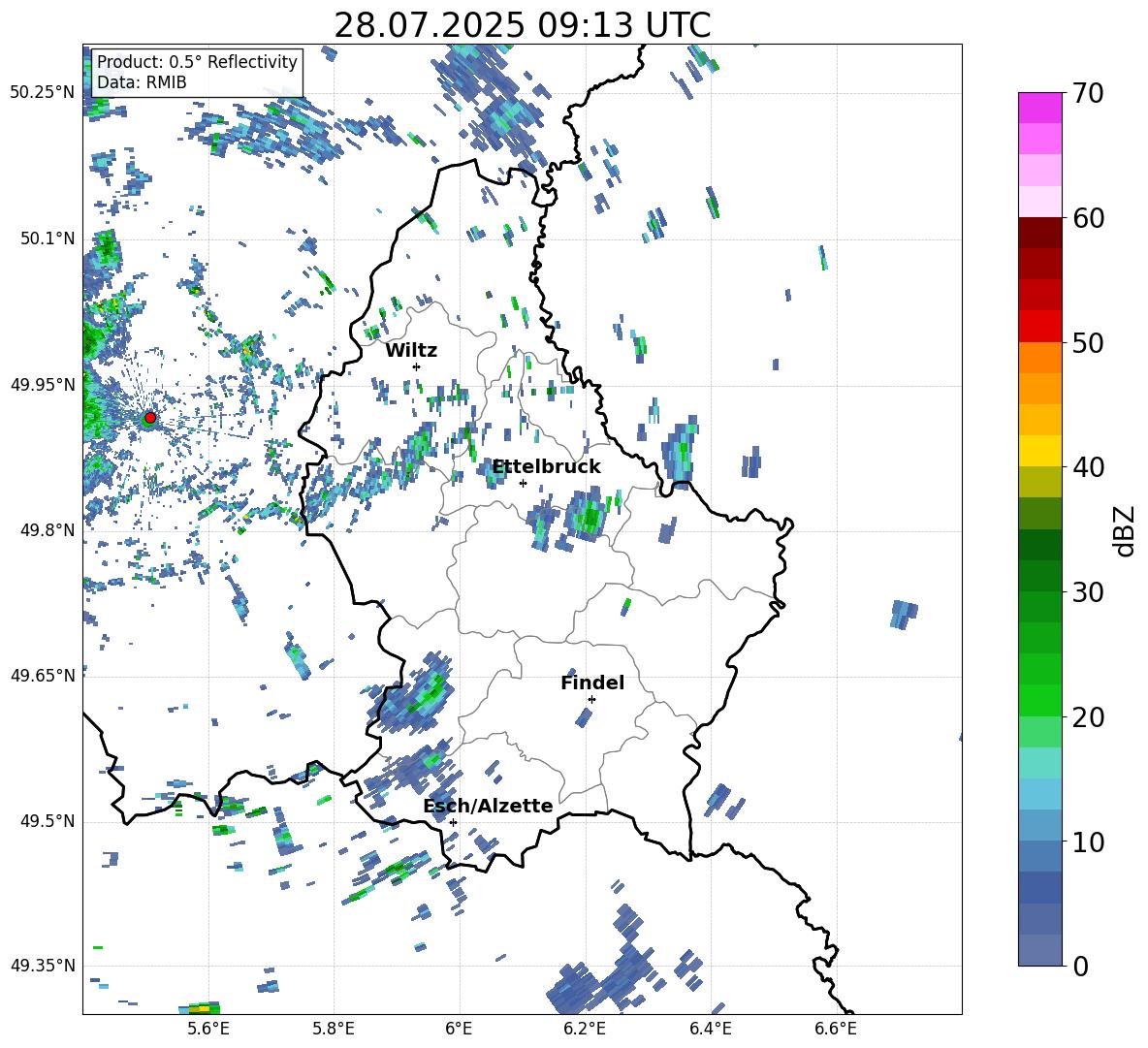Click the green radar echo southeast of Ettelbruck
This screenshot has width=1148, height=1048.
pyautogui.click(x=588, y=516)
